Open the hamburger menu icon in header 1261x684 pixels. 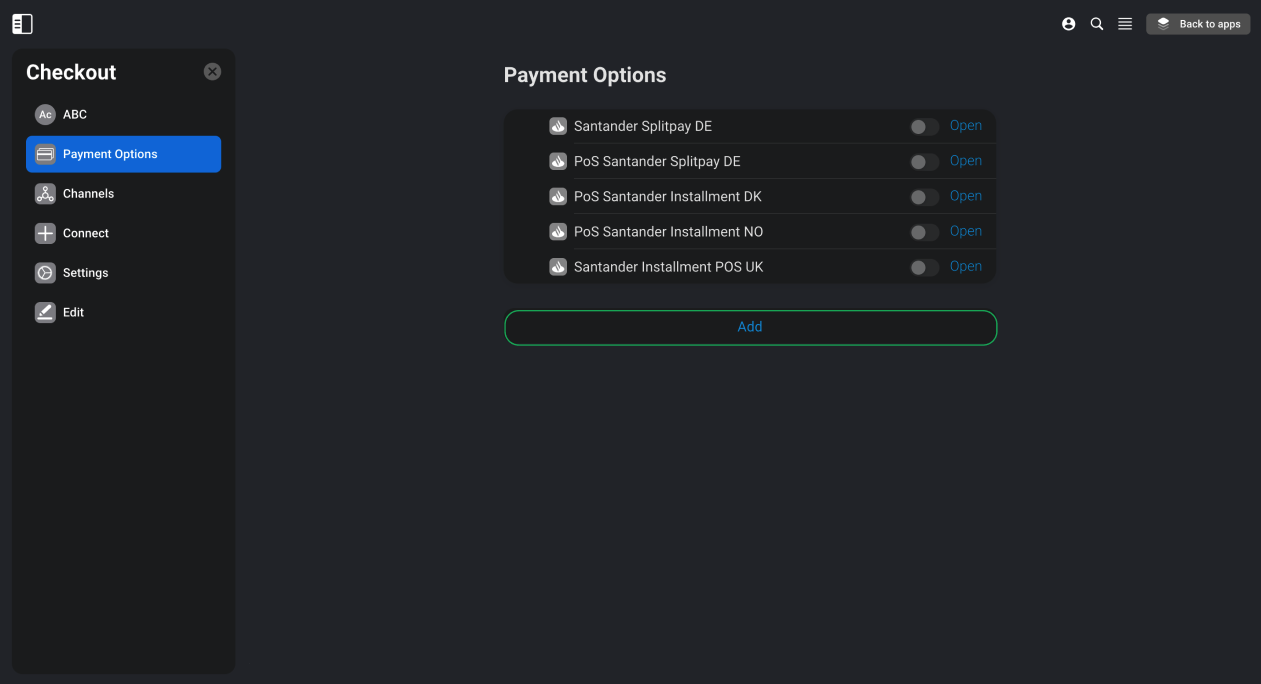pos(1125,24)
